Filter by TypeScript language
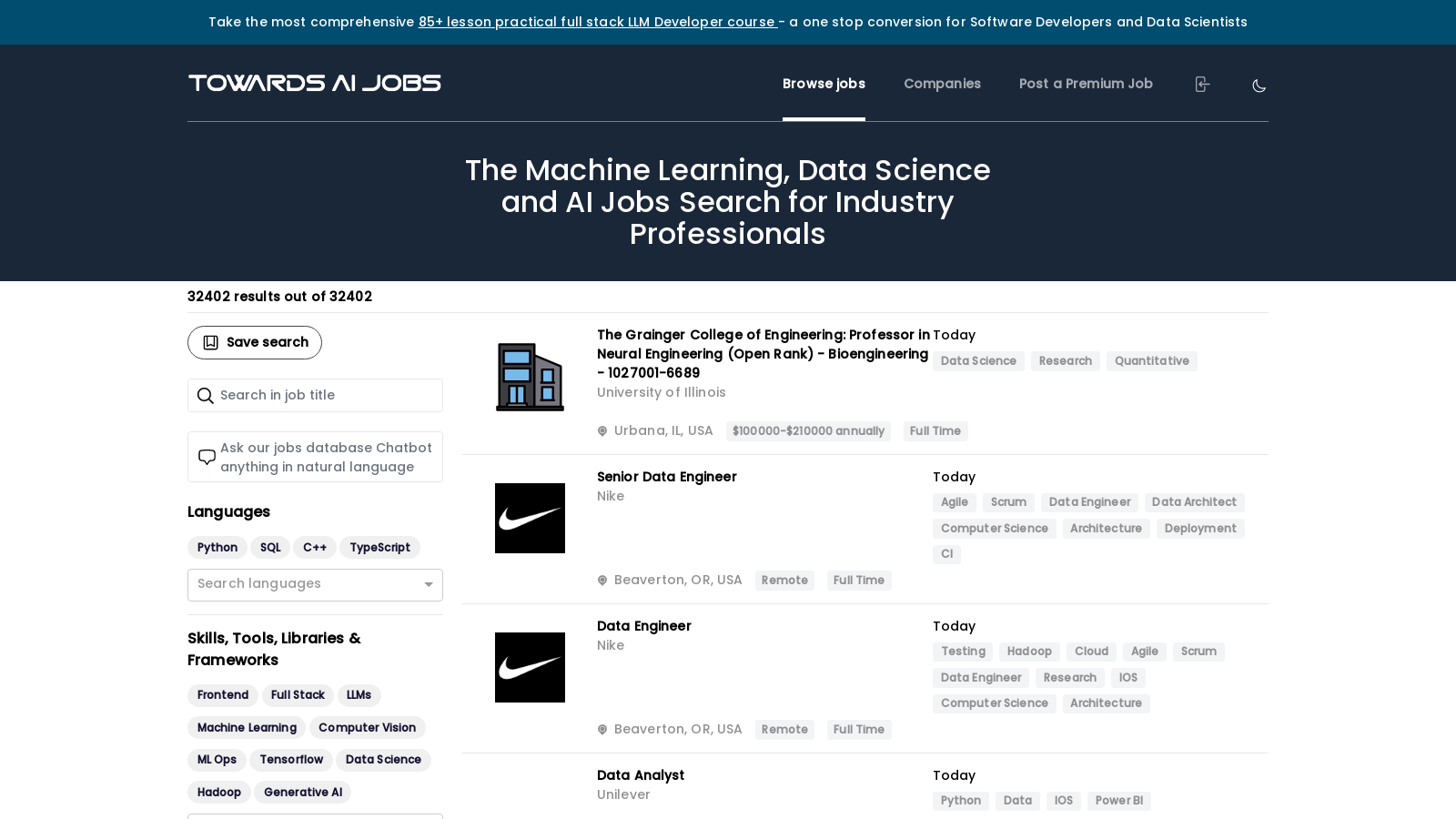The width and height of the screenshot is (1456, 819). pyautogui.click(x=379, y=547)
